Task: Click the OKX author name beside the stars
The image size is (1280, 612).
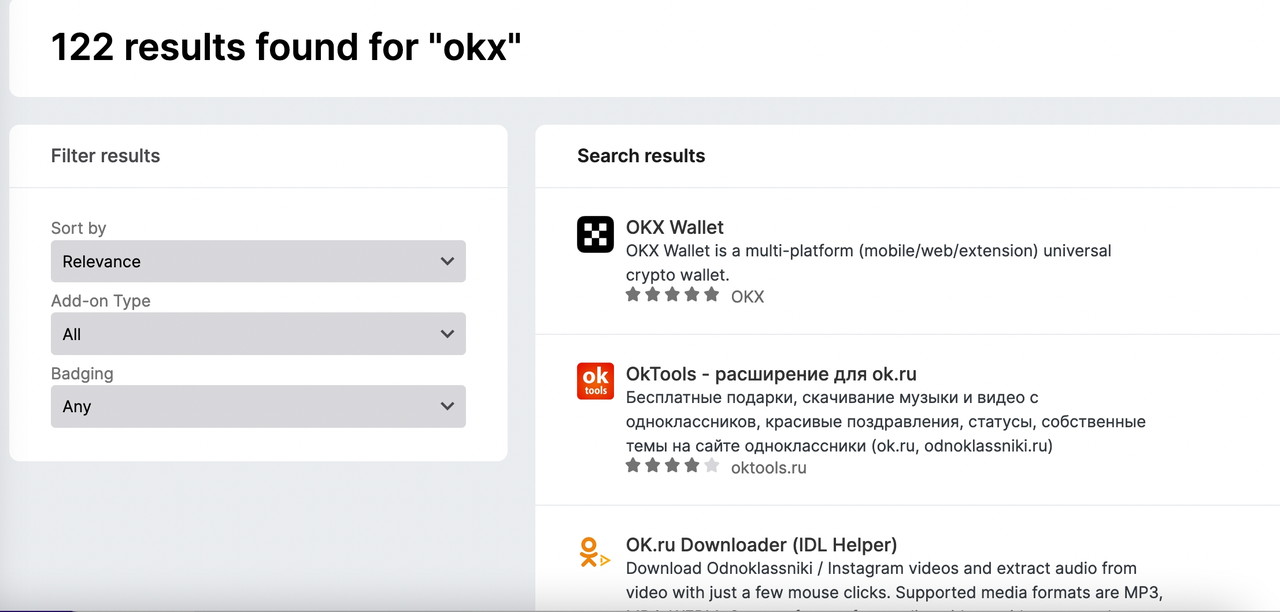Action: coord(747,296)
